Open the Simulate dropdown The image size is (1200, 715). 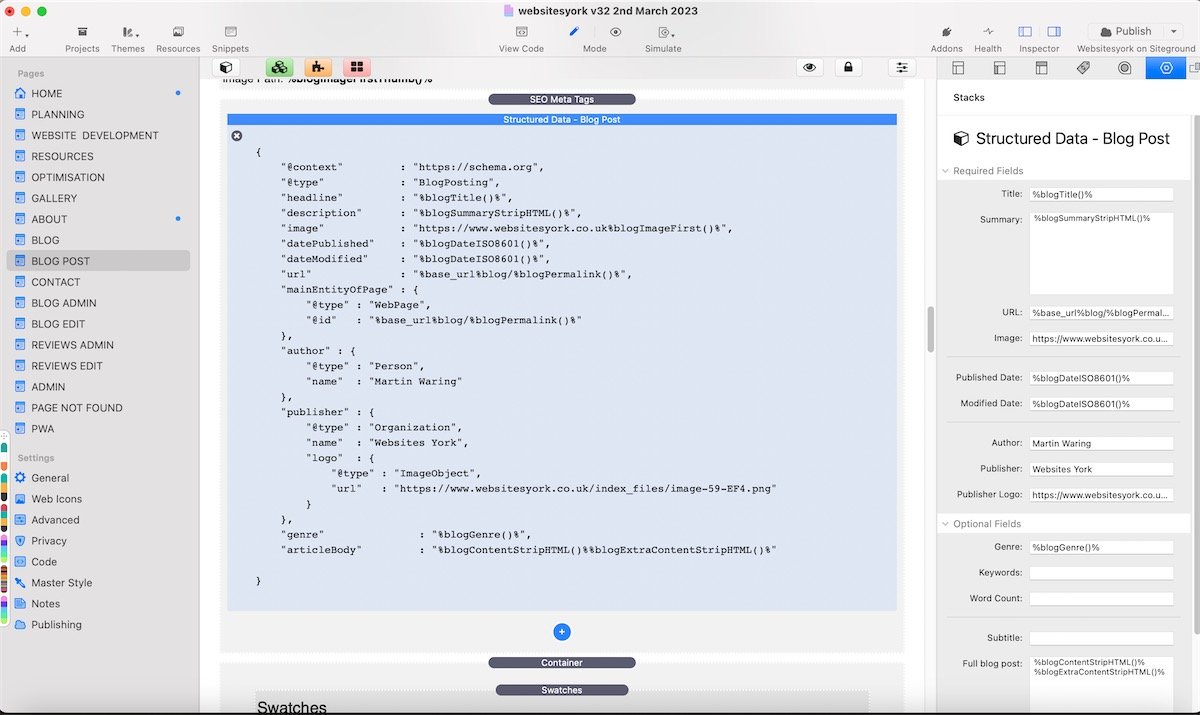663,39
